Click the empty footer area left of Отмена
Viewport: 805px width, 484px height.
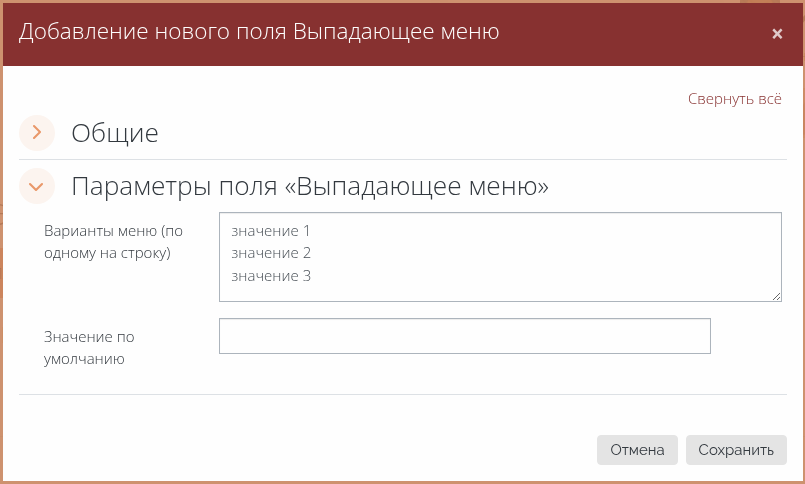[300, 450]
